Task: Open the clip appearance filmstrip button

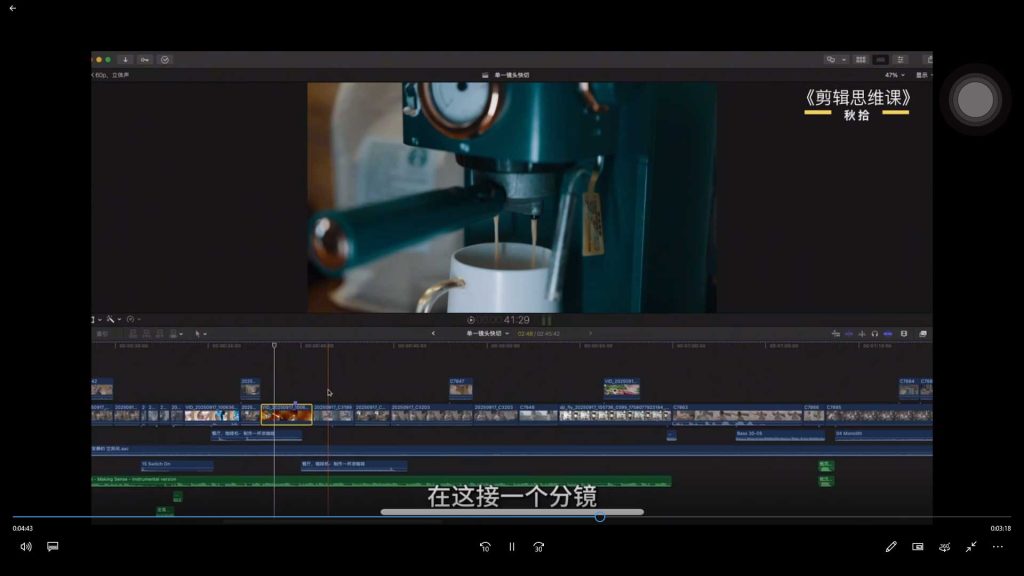Action: pos(904,334)
